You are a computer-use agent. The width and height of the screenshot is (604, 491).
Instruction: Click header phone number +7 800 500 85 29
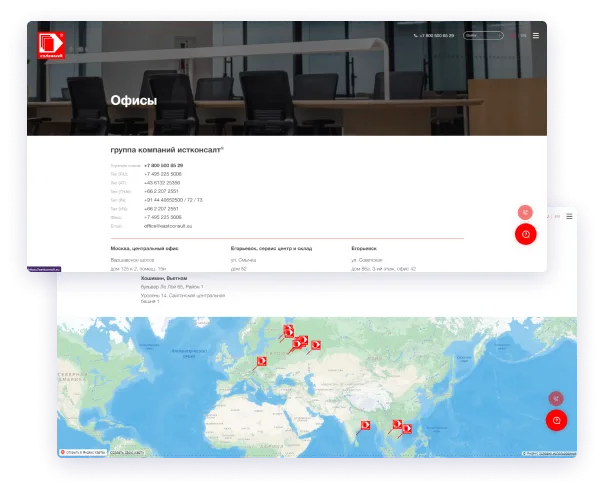434,35
